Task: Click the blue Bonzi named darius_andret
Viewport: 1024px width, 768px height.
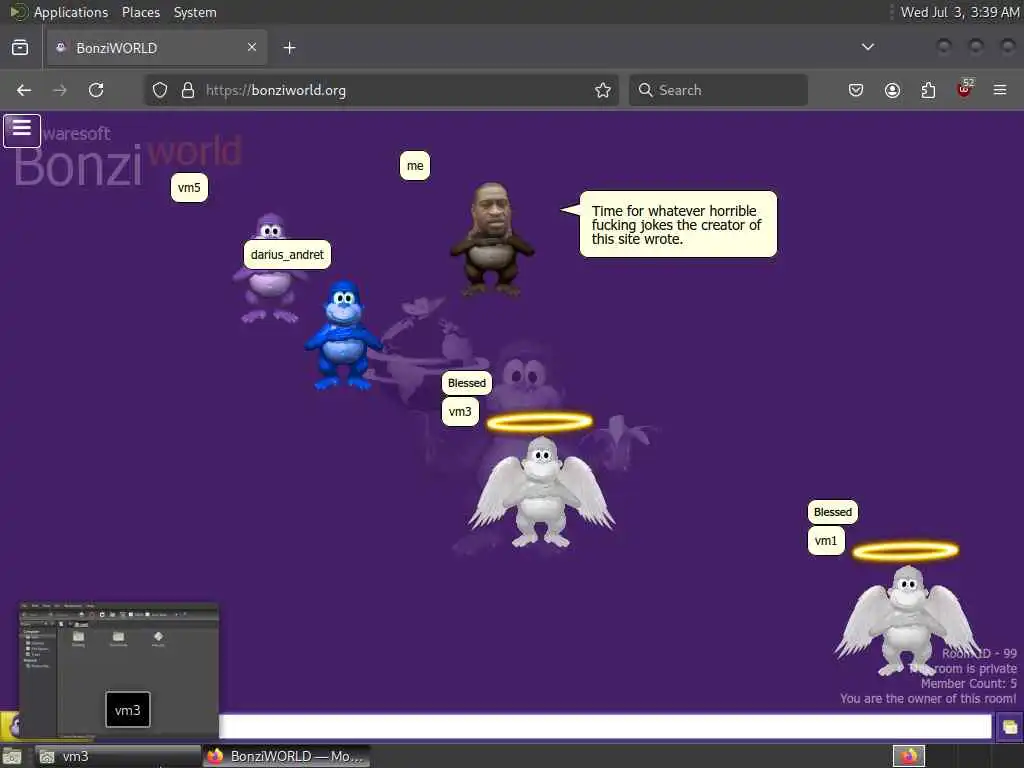Action: pyautogui.click(x=344, y=335)
